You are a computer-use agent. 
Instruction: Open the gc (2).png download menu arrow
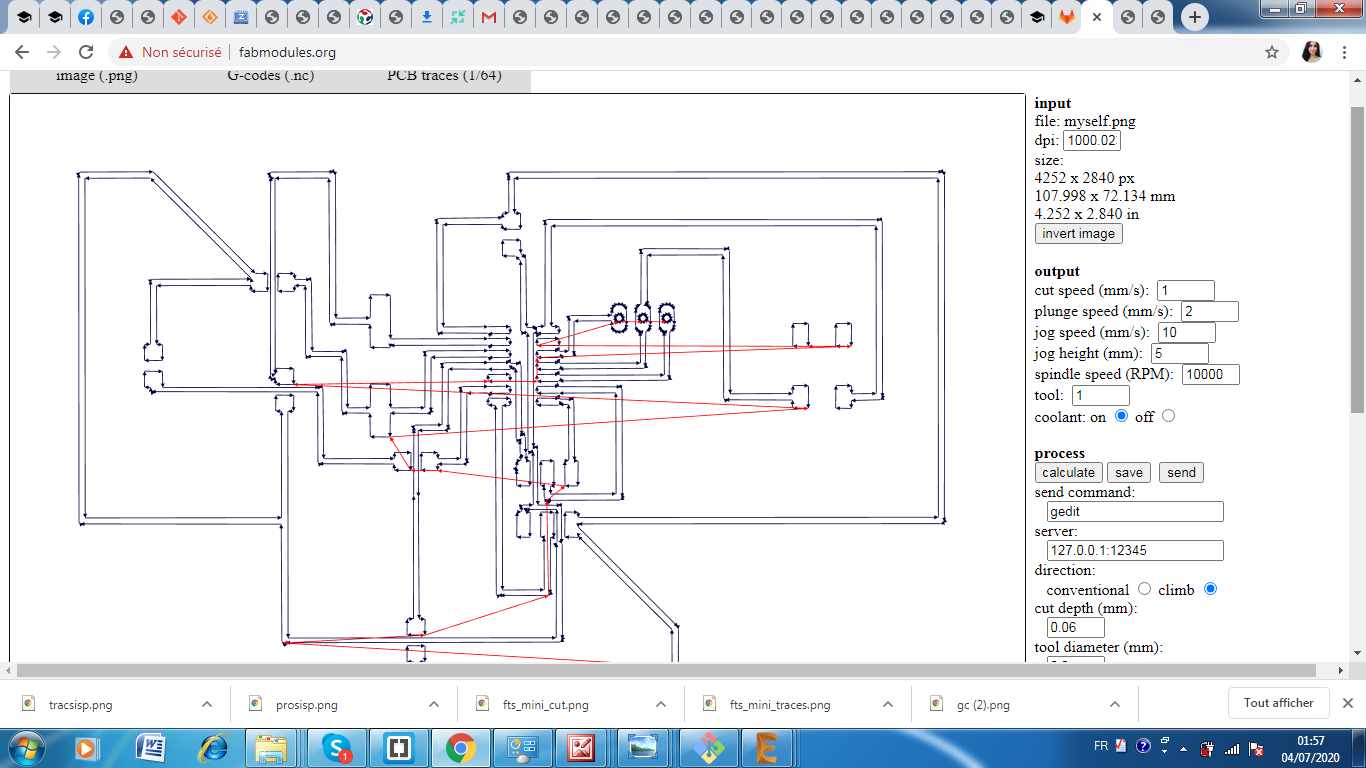[x=1115, y=704]
